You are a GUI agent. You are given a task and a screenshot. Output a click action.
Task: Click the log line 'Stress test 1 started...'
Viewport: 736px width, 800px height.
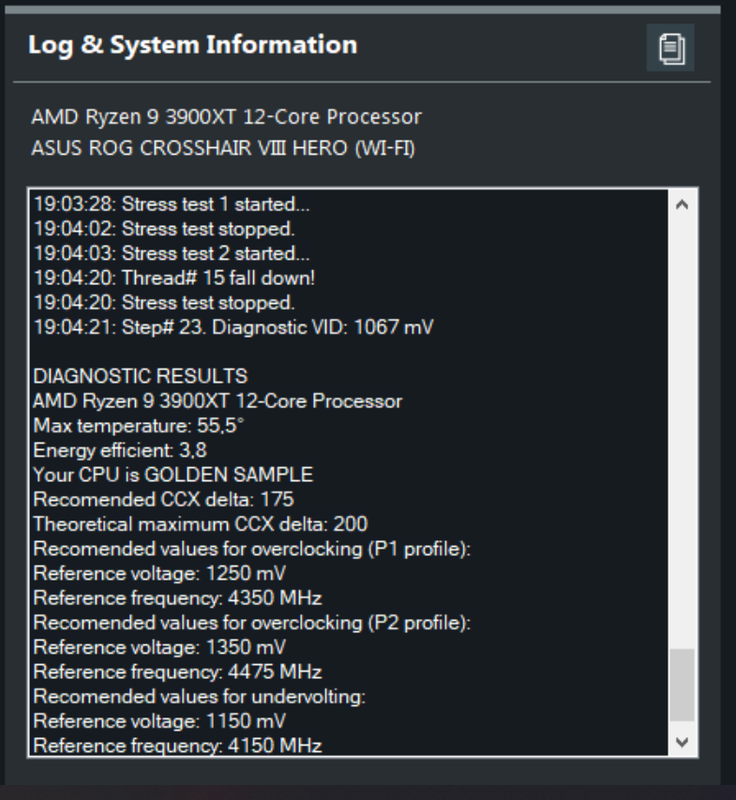pyautogui.click(x=215, y=204)
